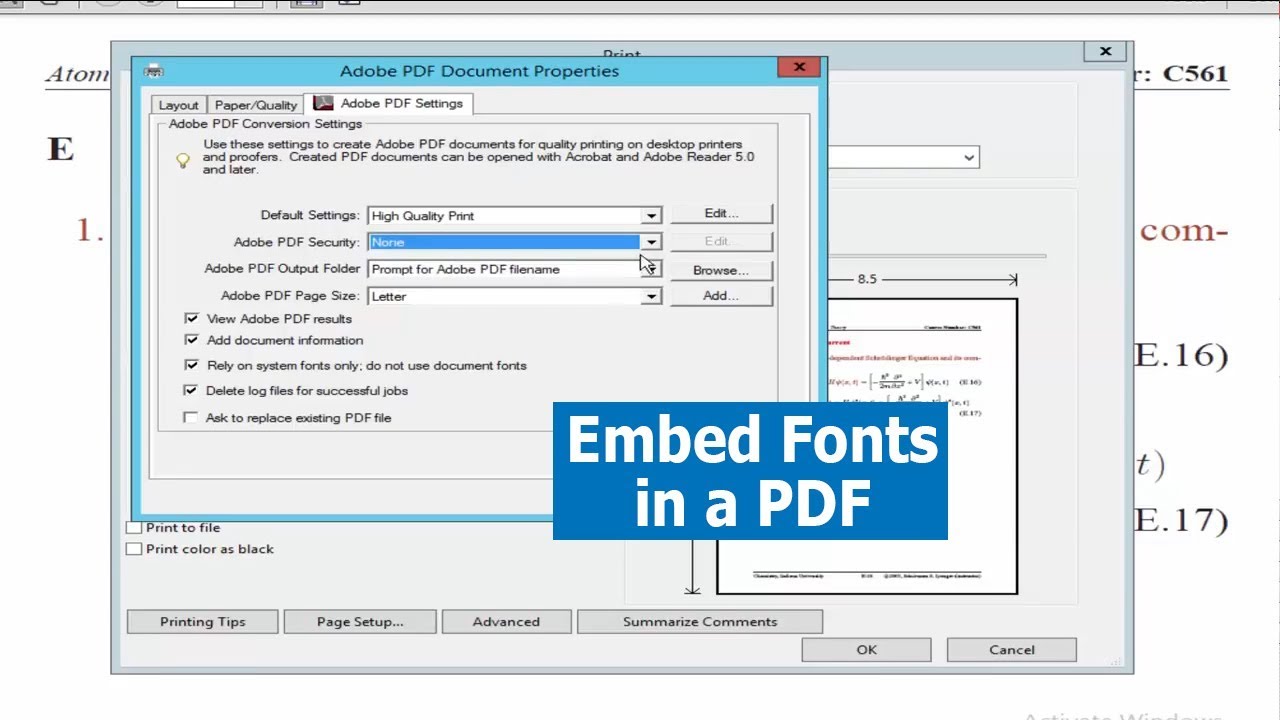Image resolution: width=1280 pixels, height=720 pixels.
Task: Click Add button next to Page Size
Action: pyautogui.click(x=721, y=296)
